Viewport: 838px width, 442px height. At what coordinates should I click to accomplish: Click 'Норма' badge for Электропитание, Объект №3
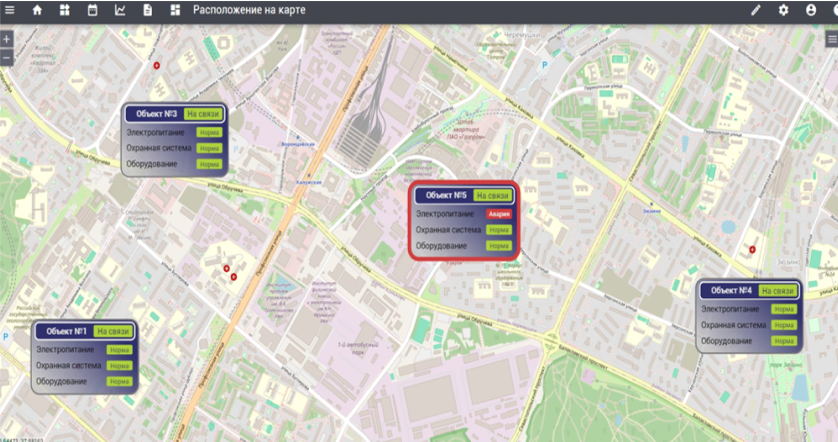pyautogui.click(x=209, y=133)
